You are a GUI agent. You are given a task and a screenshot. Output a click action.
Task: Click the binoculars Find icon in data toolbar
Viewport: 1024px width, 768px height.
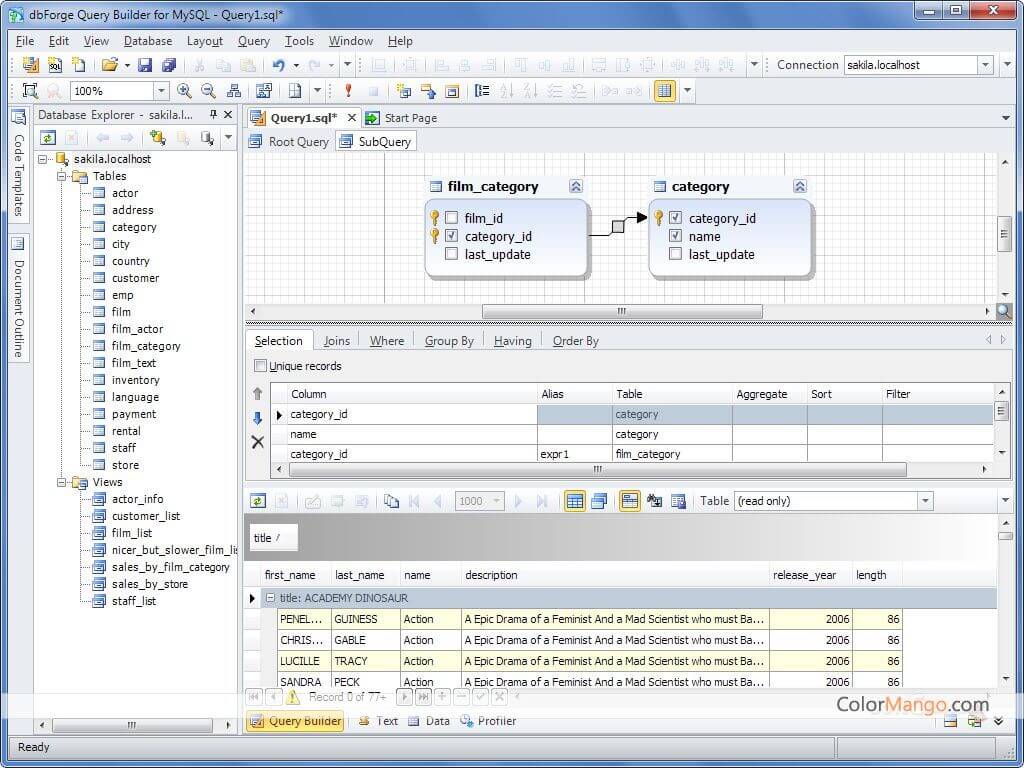(654, 501)
